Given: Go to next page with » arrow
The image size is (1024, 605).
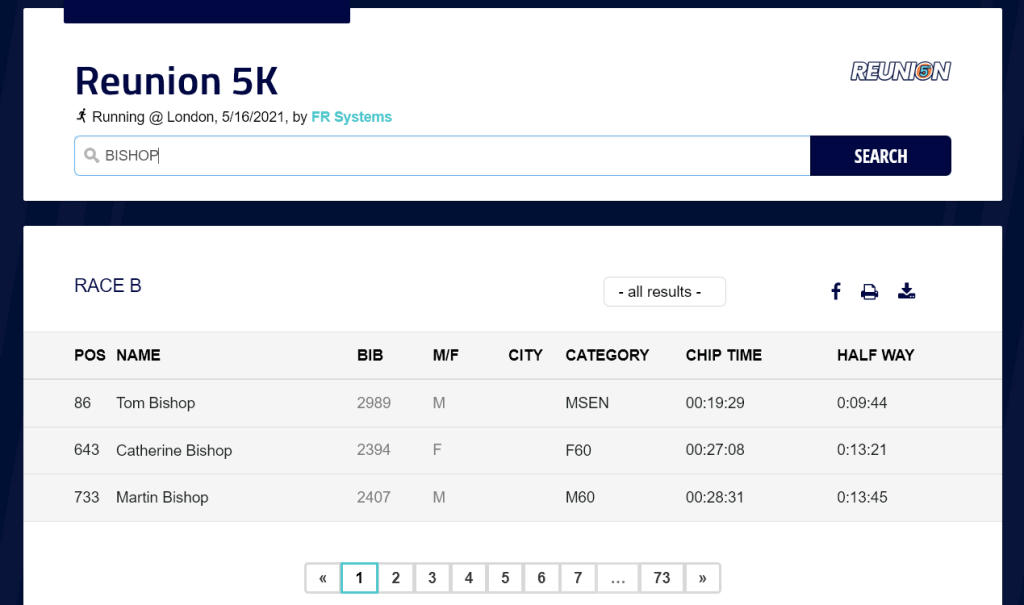Looking at the screenshot, I should 702,578.
